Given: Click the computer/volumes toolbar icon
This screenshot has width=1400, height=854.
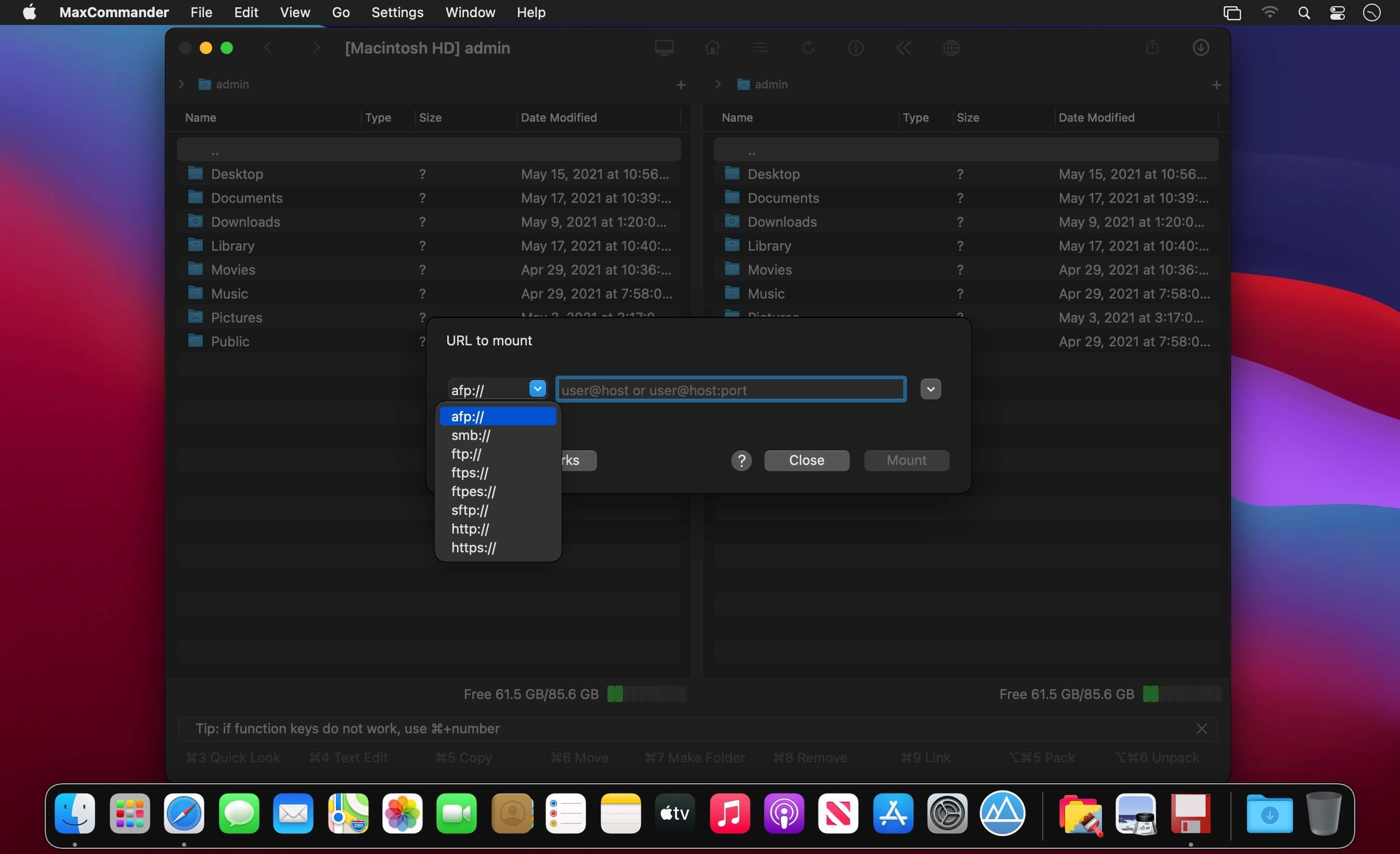Looking at the screenshot, I should tap(664, 48).
